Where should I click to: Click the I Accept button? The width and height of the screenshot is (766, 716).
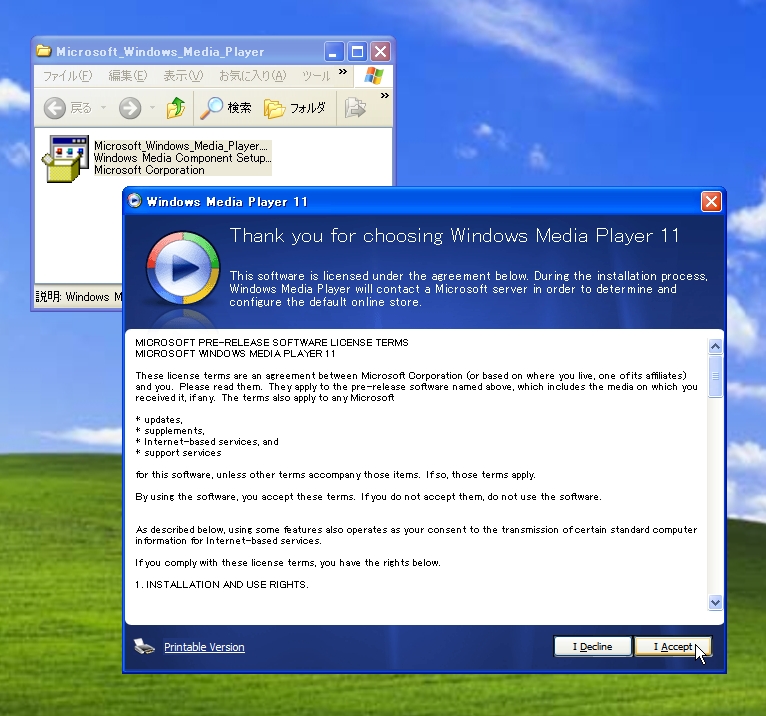(x=673, y=647)
